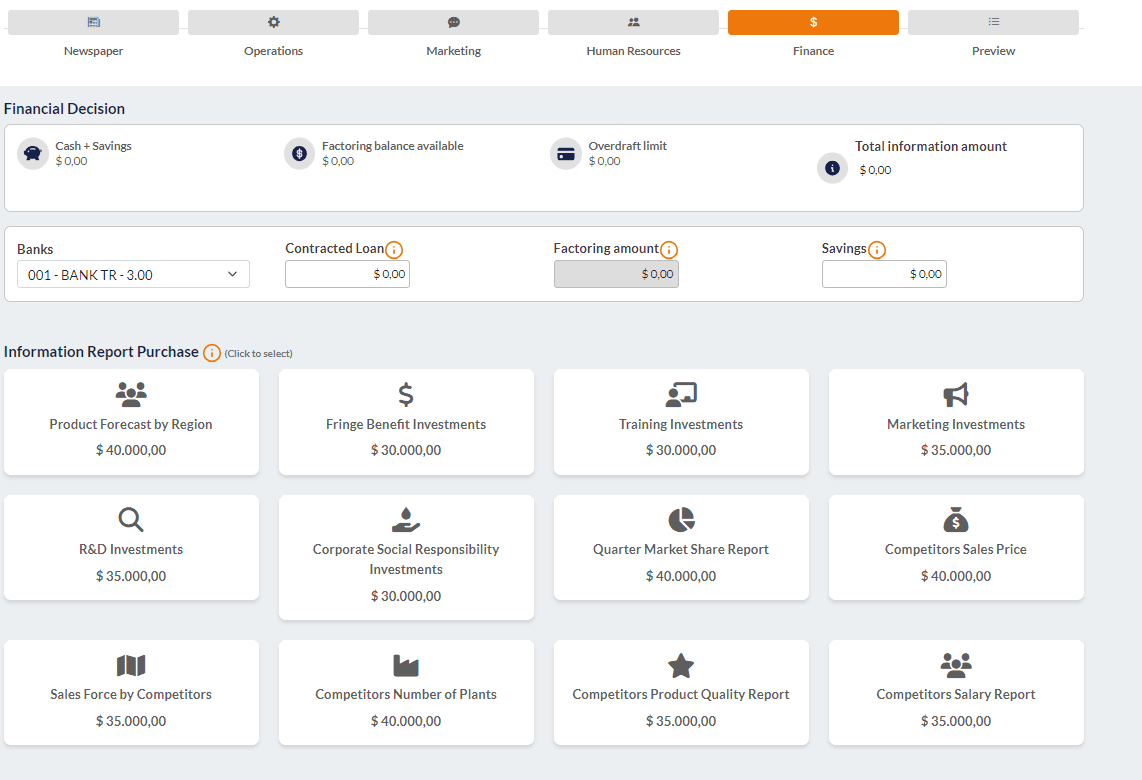Select the Quarter Market Share Report card
This screenshot has height=780, width=1142.
pyautogui.click(x=681, y=547)
